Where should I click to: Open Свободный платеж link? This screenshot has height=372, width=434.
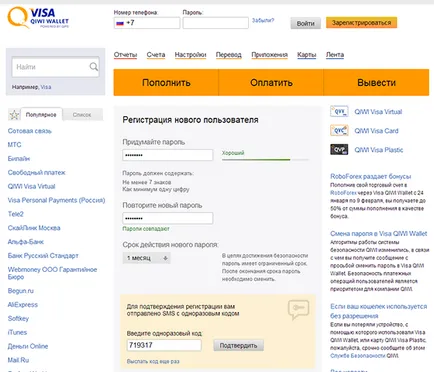click(x=36, y=173)
